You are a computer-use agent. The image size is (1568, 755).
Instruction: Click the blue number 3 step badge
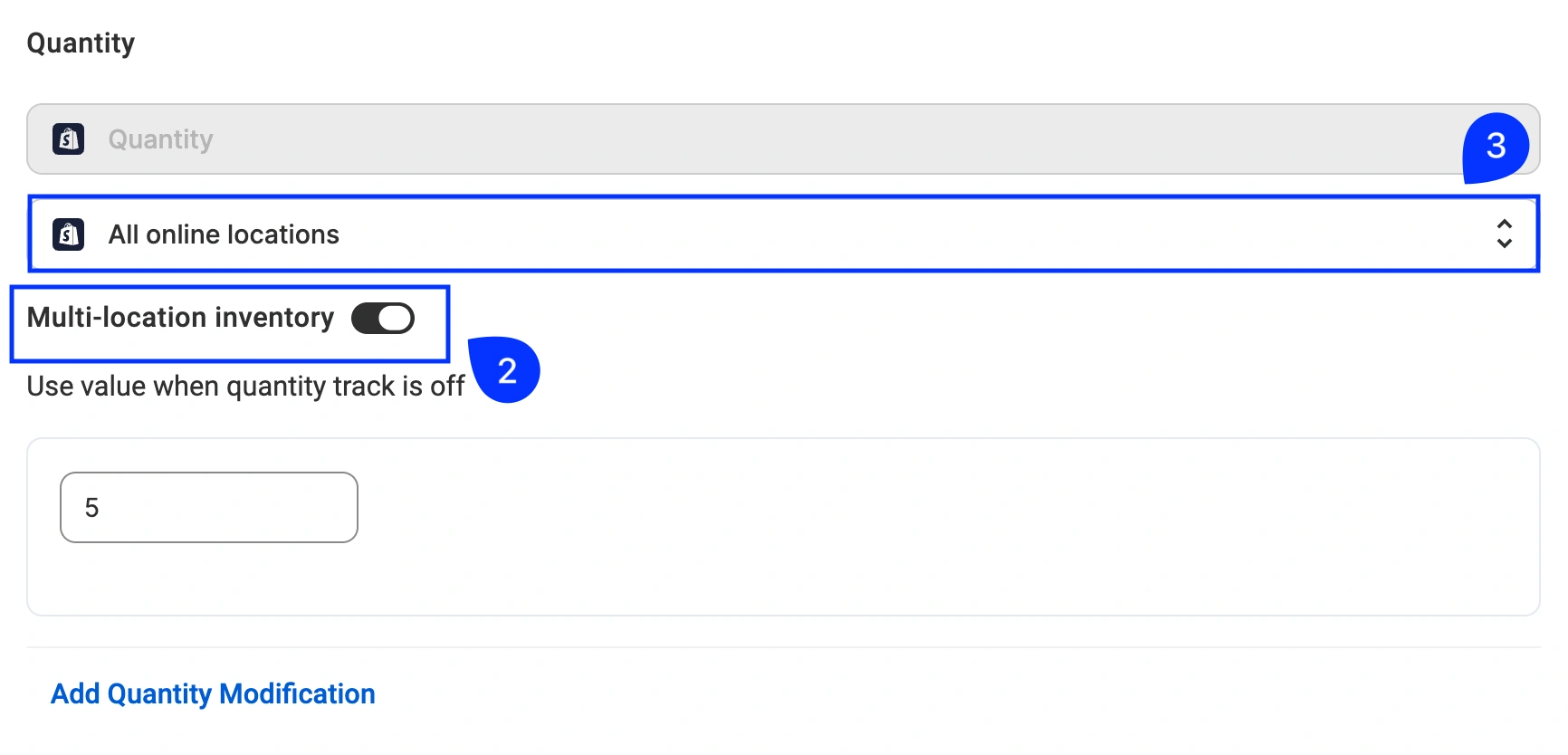click(x=1496, y=147)
